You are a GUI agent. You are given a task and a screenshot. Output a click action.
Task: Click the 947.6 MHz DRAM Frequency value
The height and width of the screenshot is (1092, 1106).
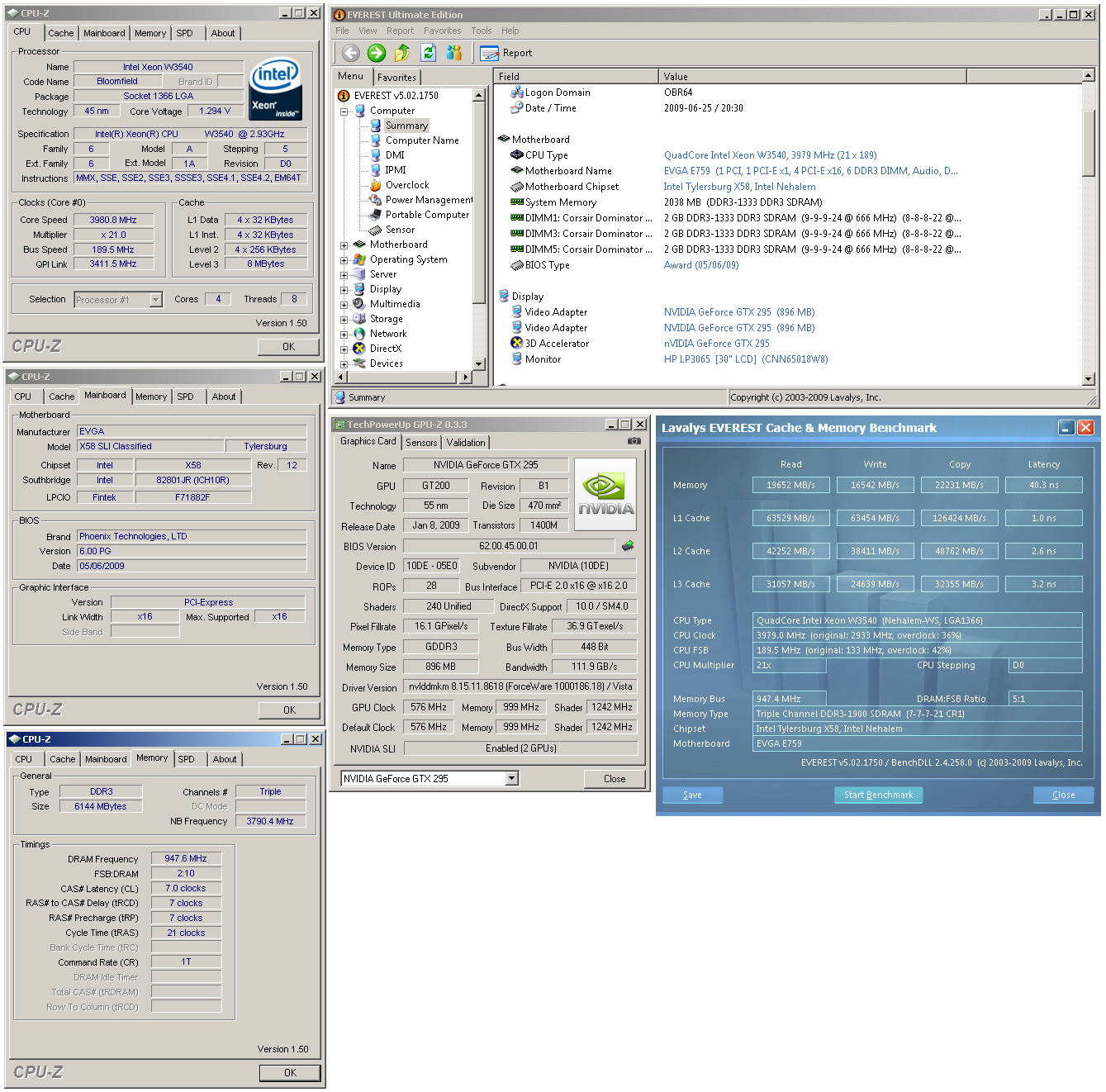pyautogui.click(x=186, y=858)
